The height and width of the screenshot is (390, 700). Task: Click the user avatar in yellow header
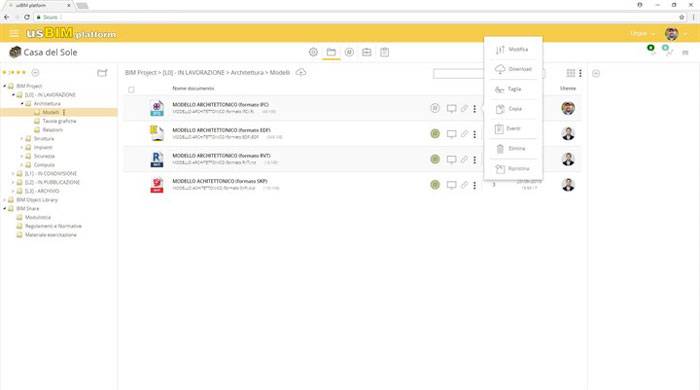pos(671,33)
